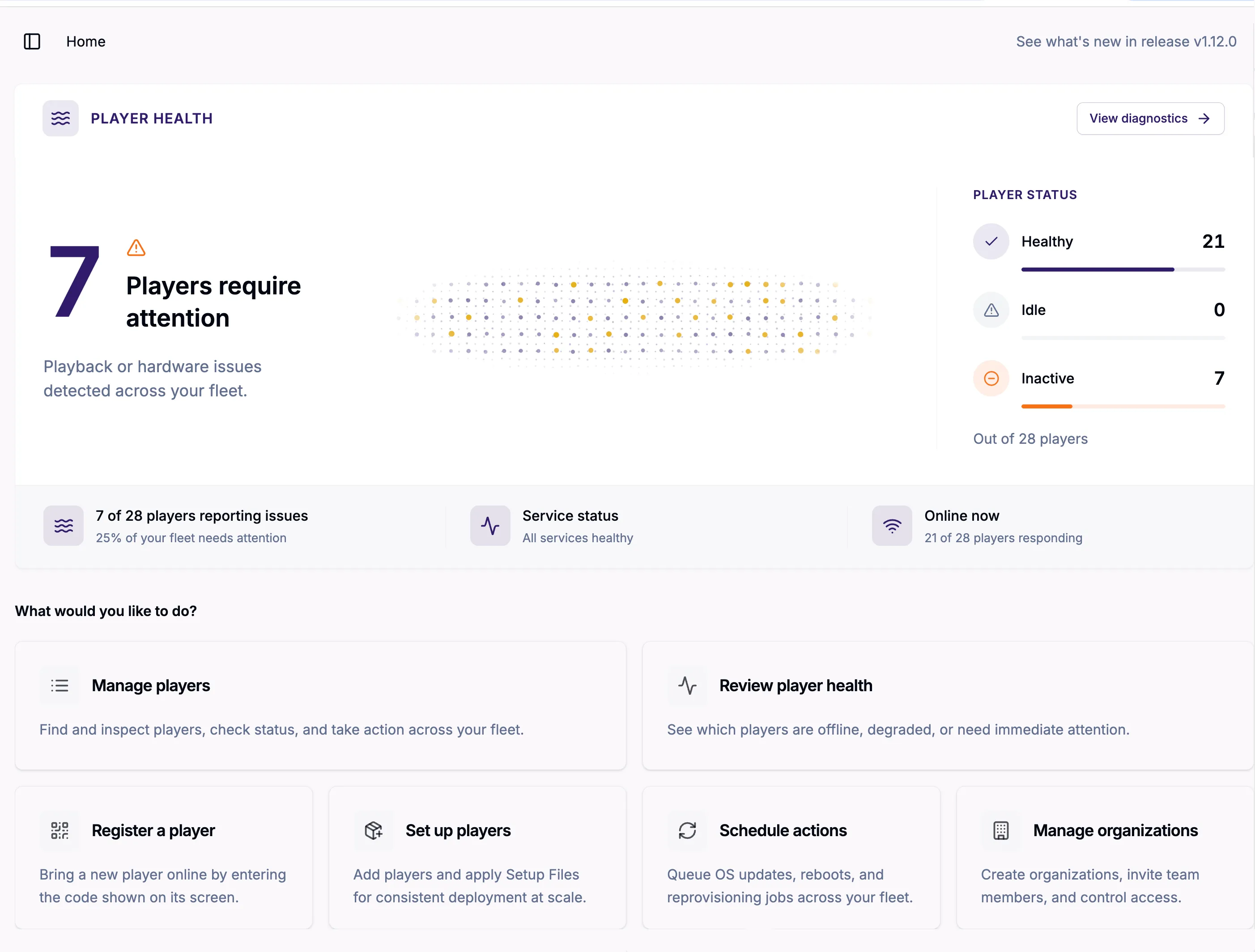Open the Register a player card
The image size is (1255, 952).
click(164, 858)
